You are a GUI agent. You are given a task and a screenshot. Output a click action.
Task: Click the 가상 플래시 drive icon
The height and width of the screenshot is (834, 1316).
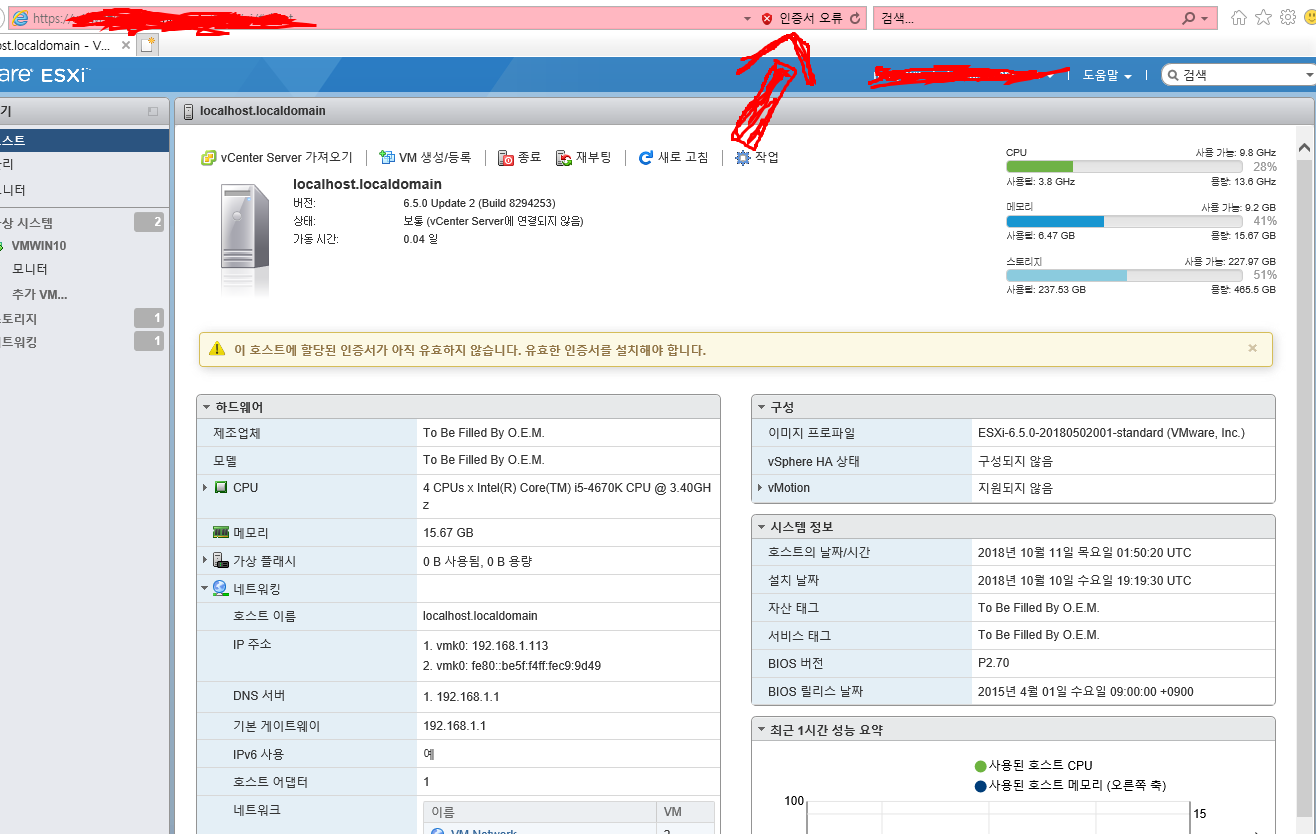click(x=221, y=560)
